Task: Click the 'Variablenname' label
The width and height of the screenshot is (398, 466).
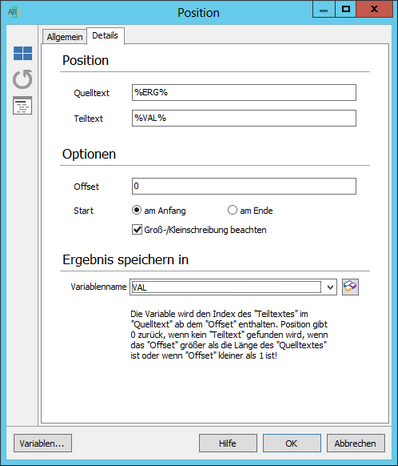Action: (x=98, y=287)
